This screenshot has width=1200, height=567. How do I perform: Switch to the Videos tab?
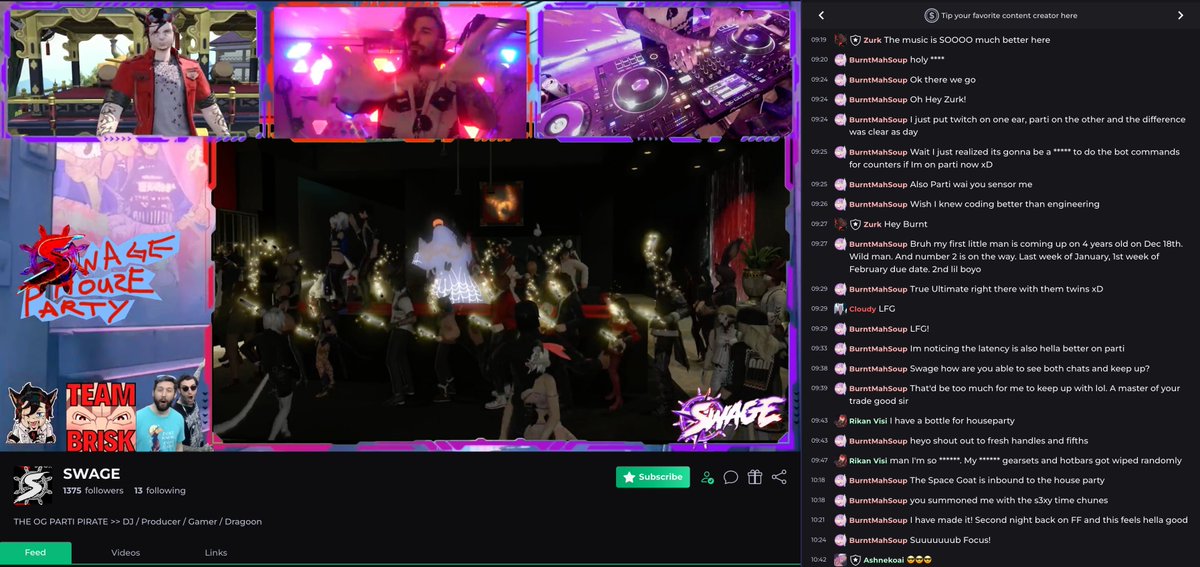[x=126, y=553]
